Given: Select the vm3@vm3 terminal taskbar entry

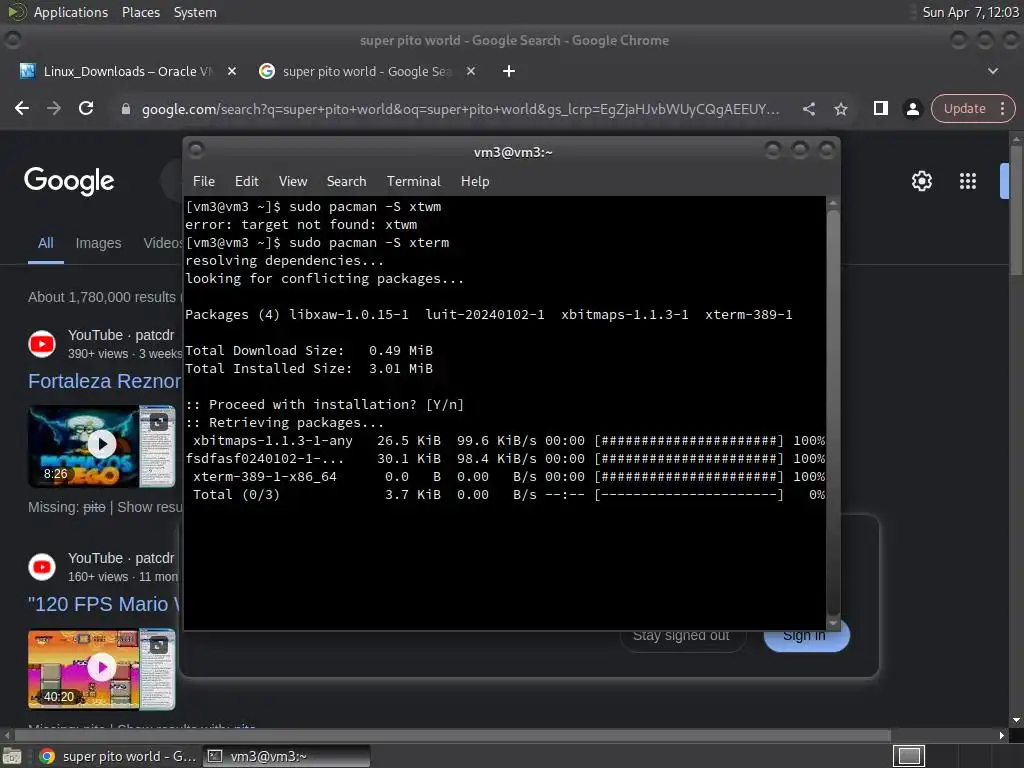Looking at the screenshot, I should [x=286, y=756].
